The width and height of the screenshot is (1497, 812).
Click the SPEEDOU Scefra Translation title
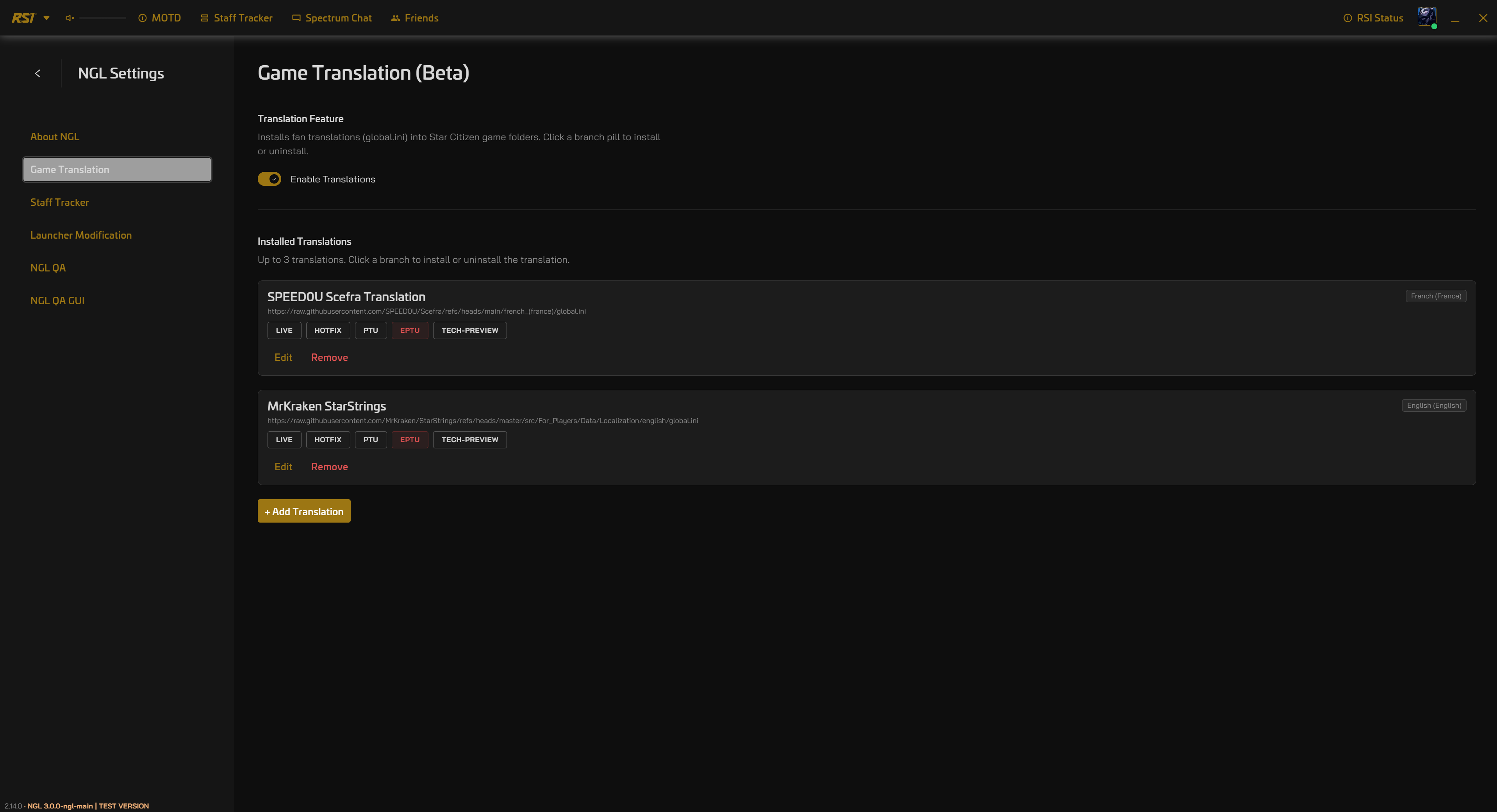[346, 296]
